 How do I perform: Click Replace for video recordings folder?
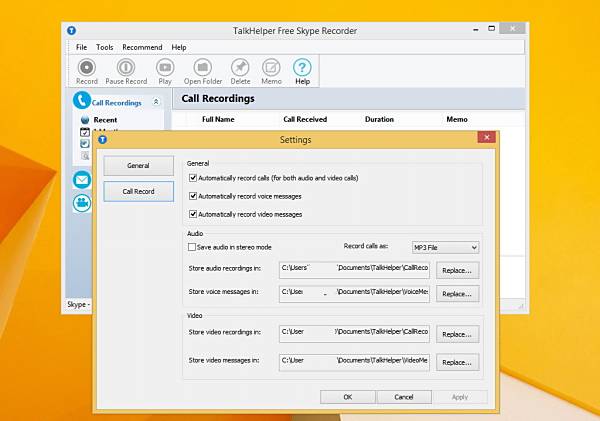click(457, 334)
